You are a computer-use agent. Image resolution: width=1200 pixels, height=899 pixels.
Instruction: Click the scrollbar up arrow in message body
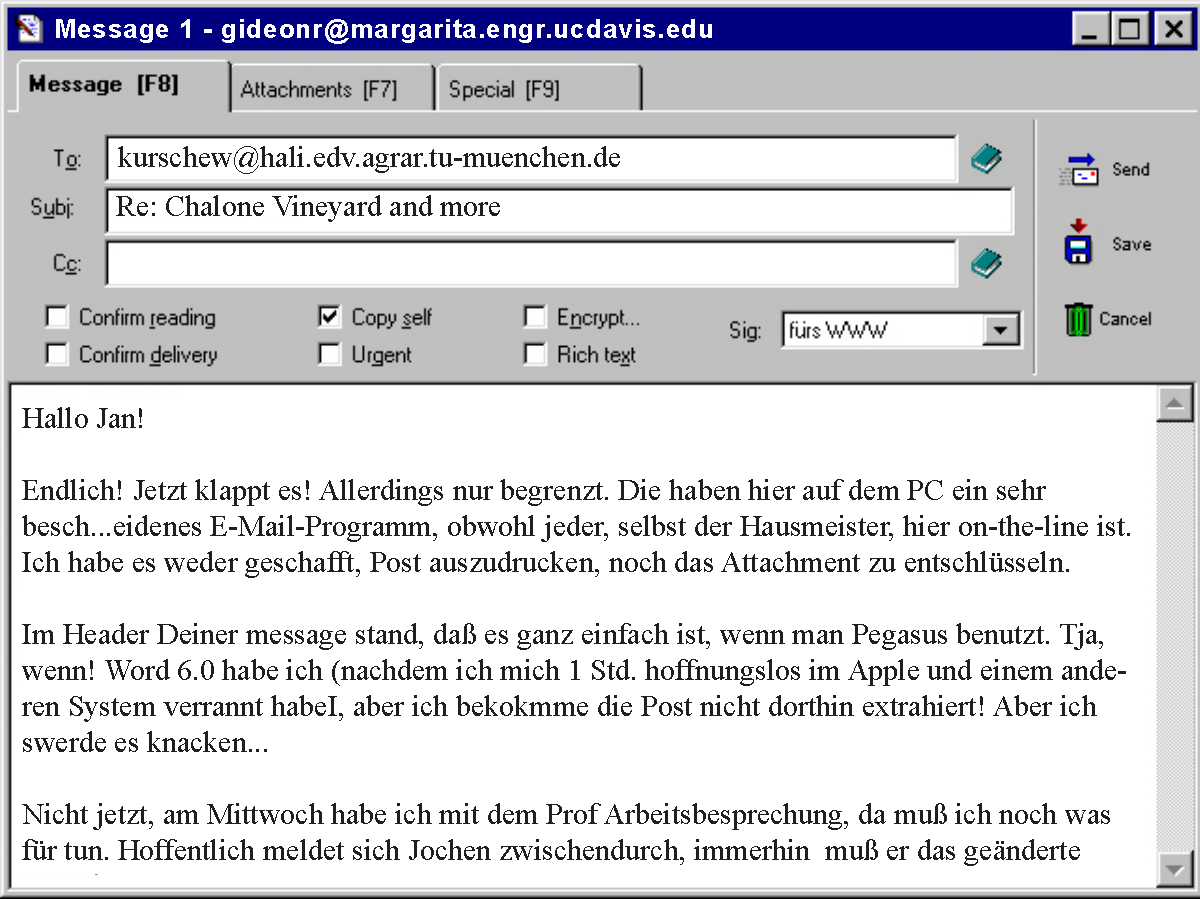[x=1174, y=404]
